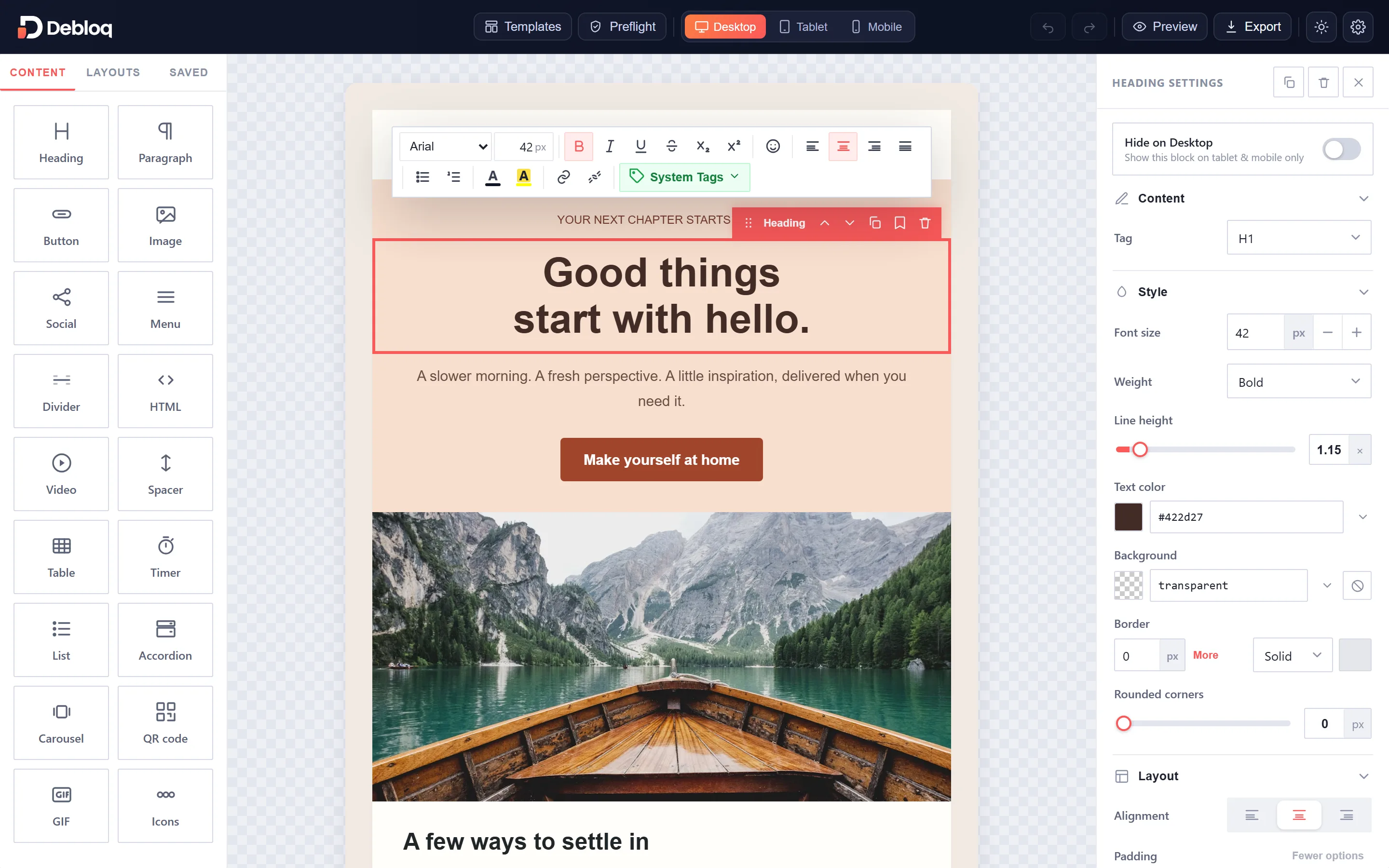Select left alignment in Layout section
The image size is (1389, 868).
[1252, 815]
